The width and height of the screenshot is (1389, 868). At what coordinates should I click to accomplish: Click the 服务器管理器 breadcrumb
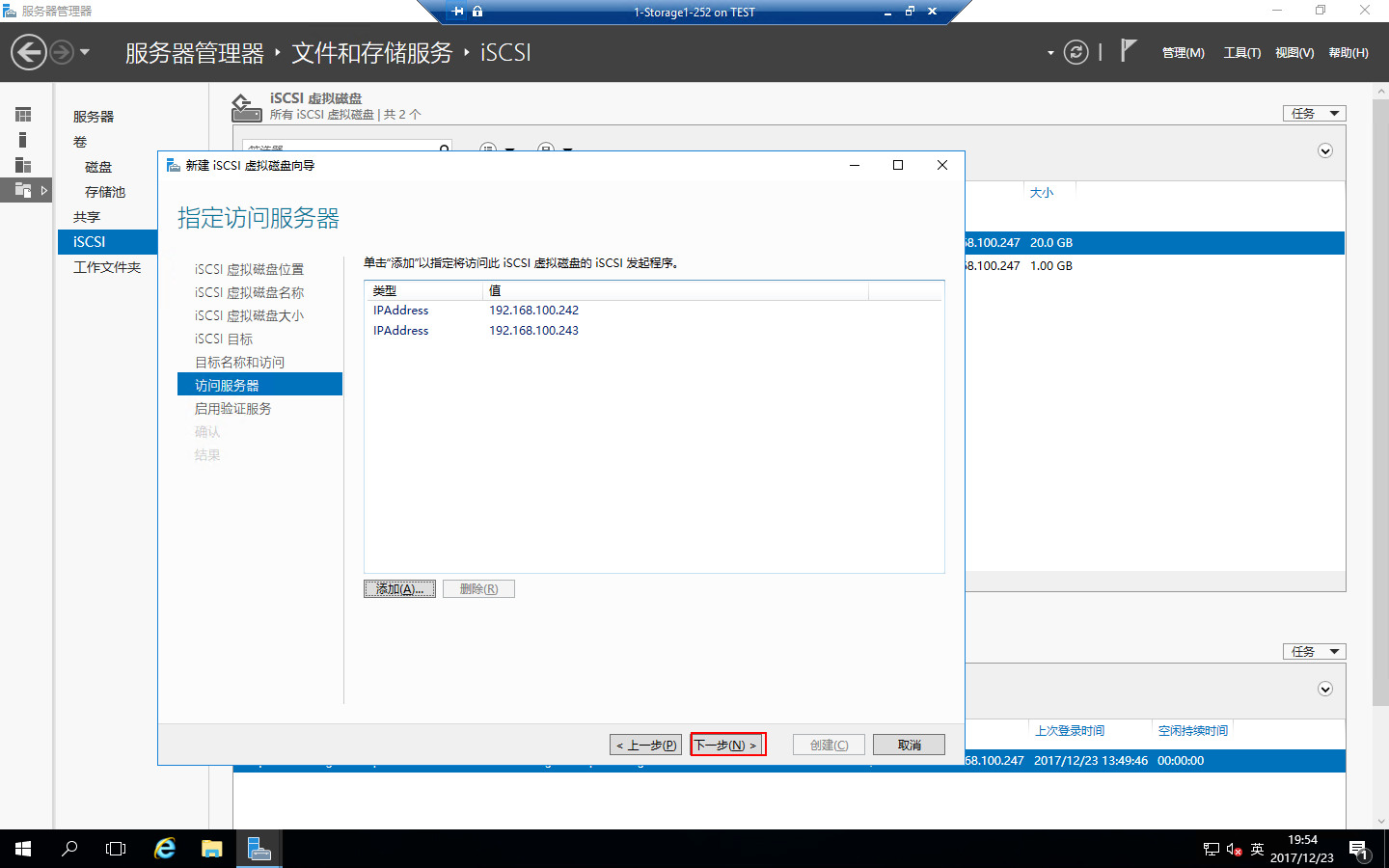[195, 53]
